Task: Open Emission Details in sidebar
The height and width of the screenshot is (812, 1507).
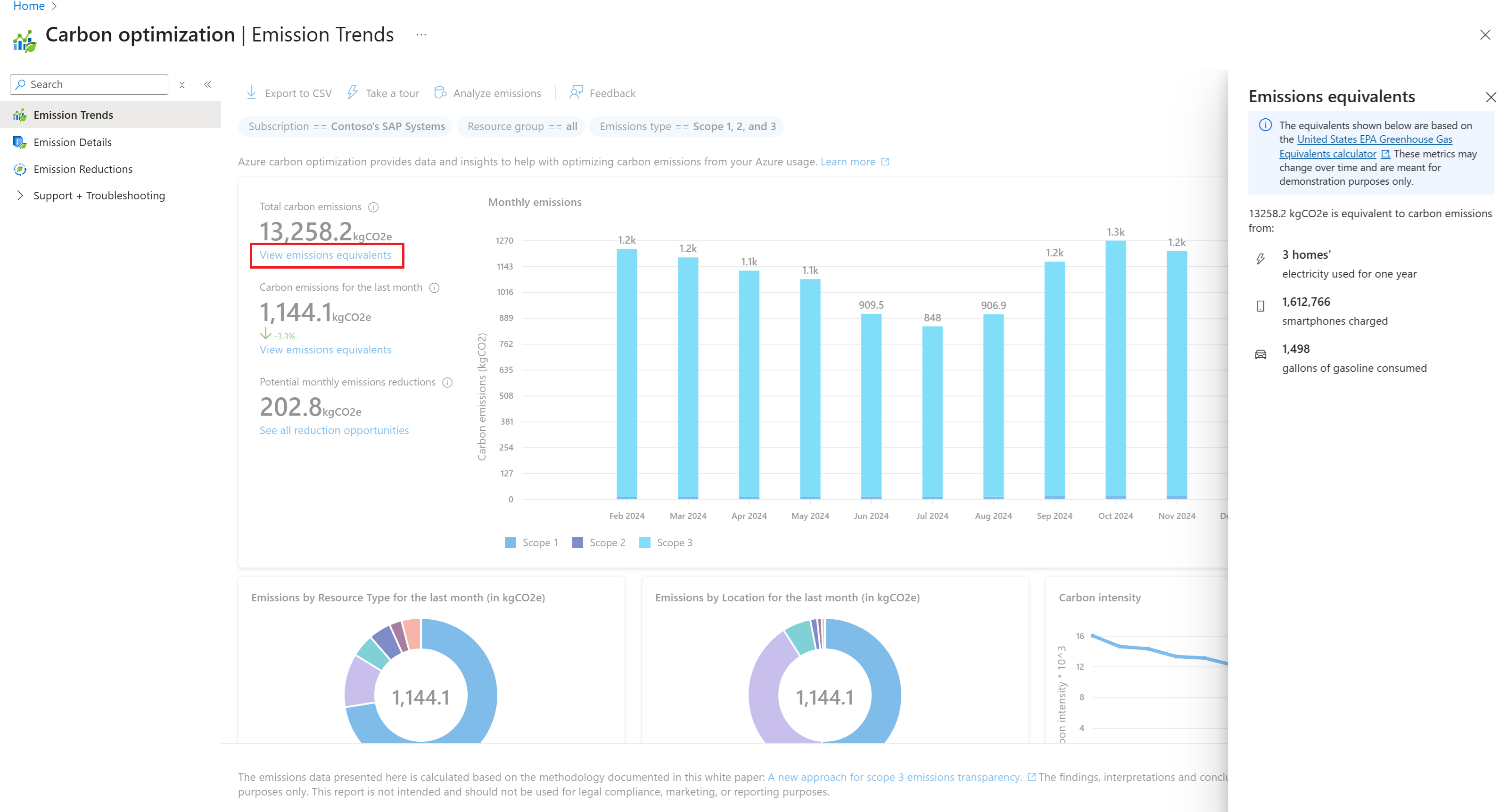Action: (73, 142)
